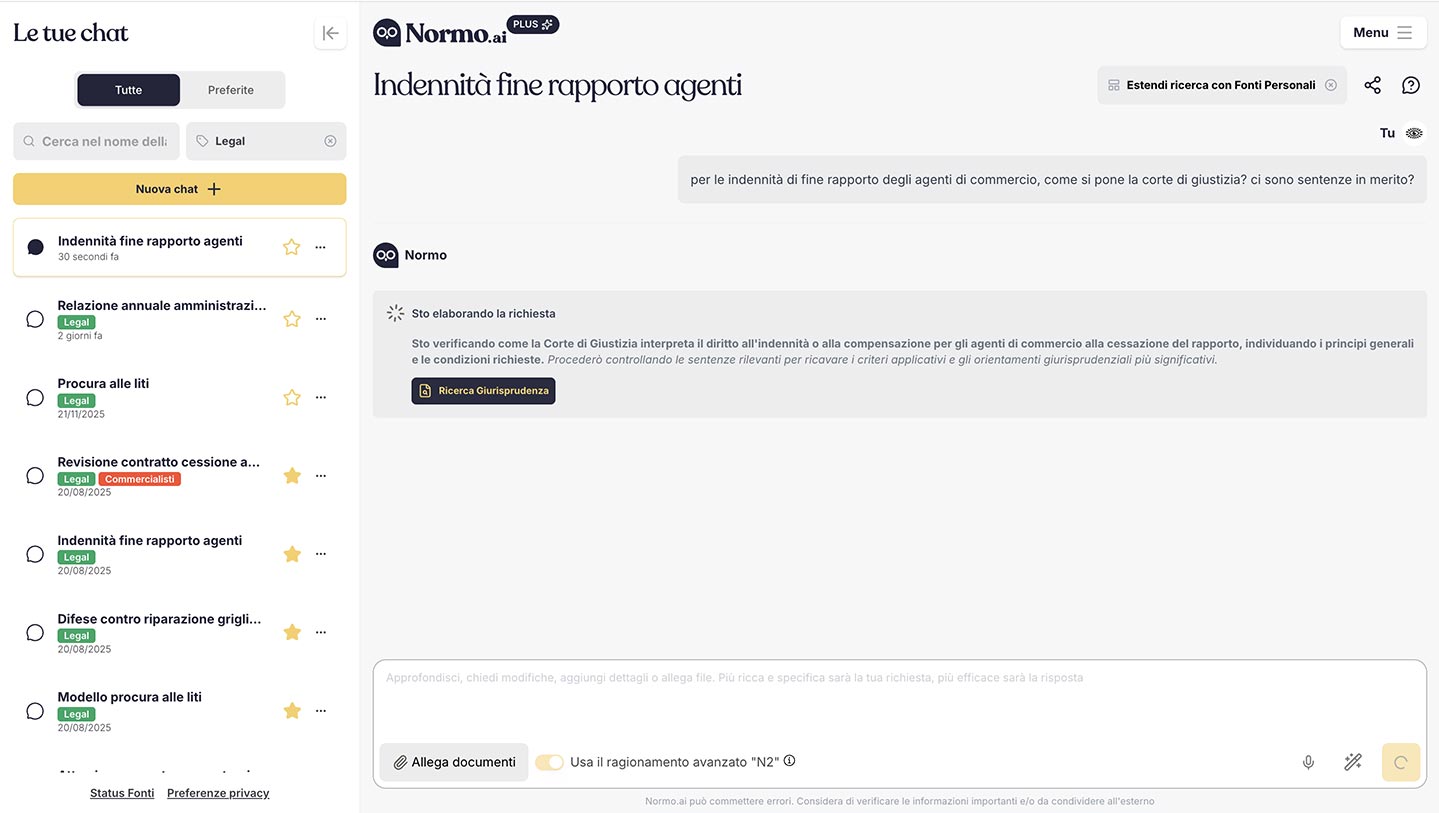Image resolution: width=1439 pixels, height=813 pixels.
Task: Open the Menu in the top right
Action: (1383, 32)
